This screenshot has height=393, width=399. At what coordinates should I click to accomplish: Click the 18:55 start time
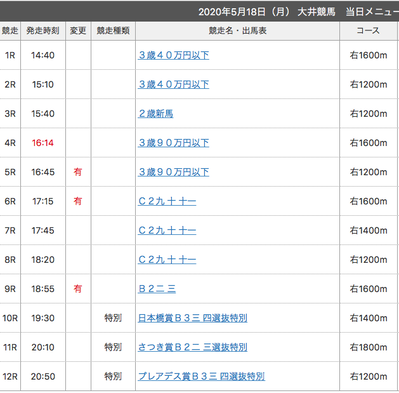click(x=43, y=289)
